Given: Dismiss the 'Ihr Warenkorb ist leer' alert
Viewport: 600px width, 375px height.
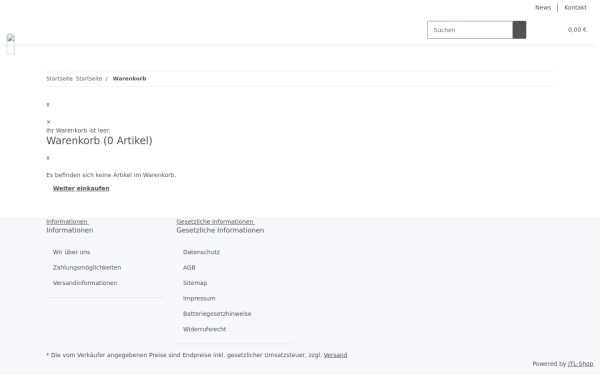Looking at the screenshot, I should pos(49,122).
